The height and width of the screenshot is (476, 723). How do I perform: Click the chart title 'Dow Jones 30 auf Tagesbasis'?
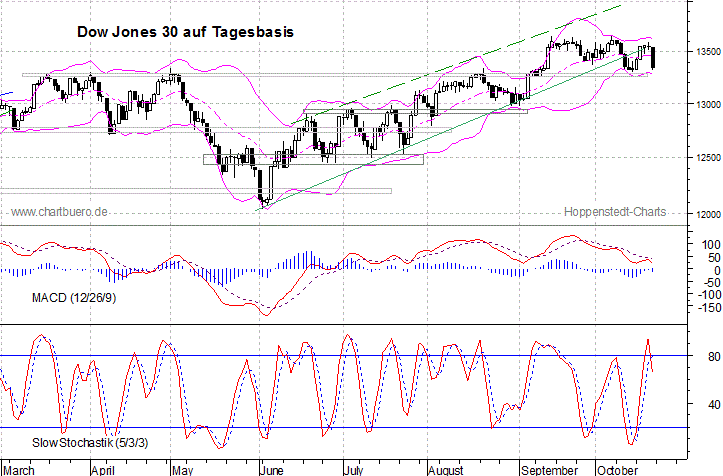(x=185, y=32)
